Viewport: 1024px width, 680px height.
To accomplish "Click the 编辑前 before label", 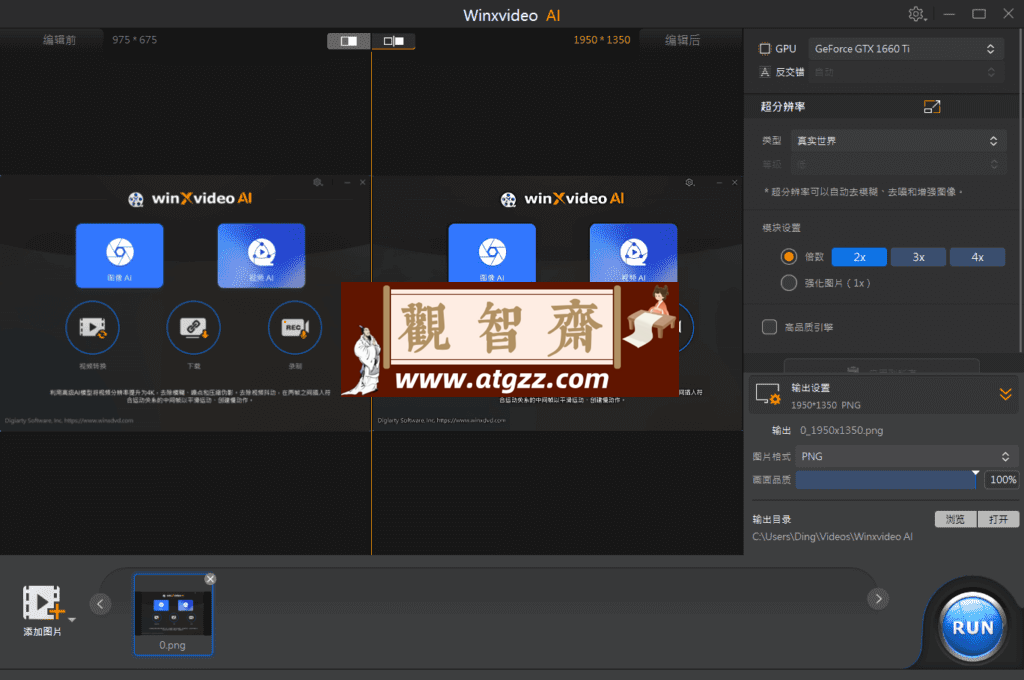I will click(x=59, y=40).
